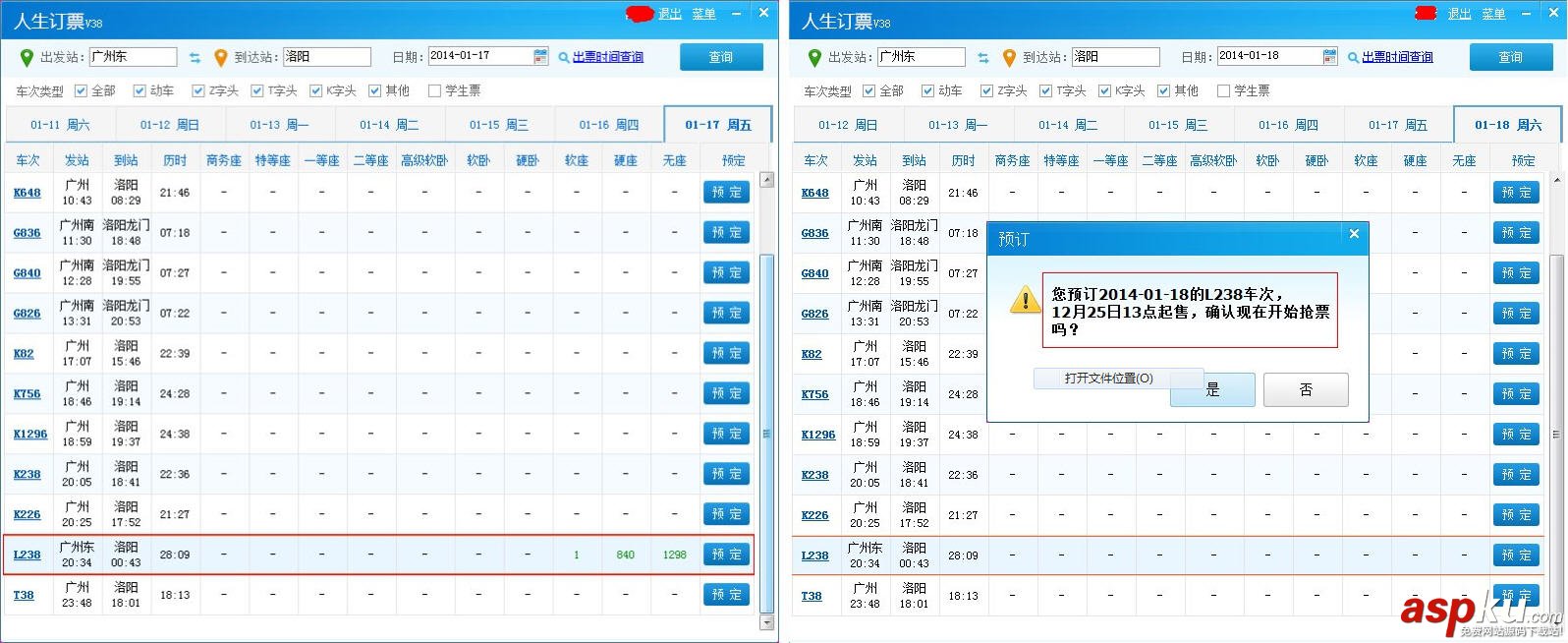Select 01-14 周二 tab in the 2014-01-18 window

(x=1068, y=125)
